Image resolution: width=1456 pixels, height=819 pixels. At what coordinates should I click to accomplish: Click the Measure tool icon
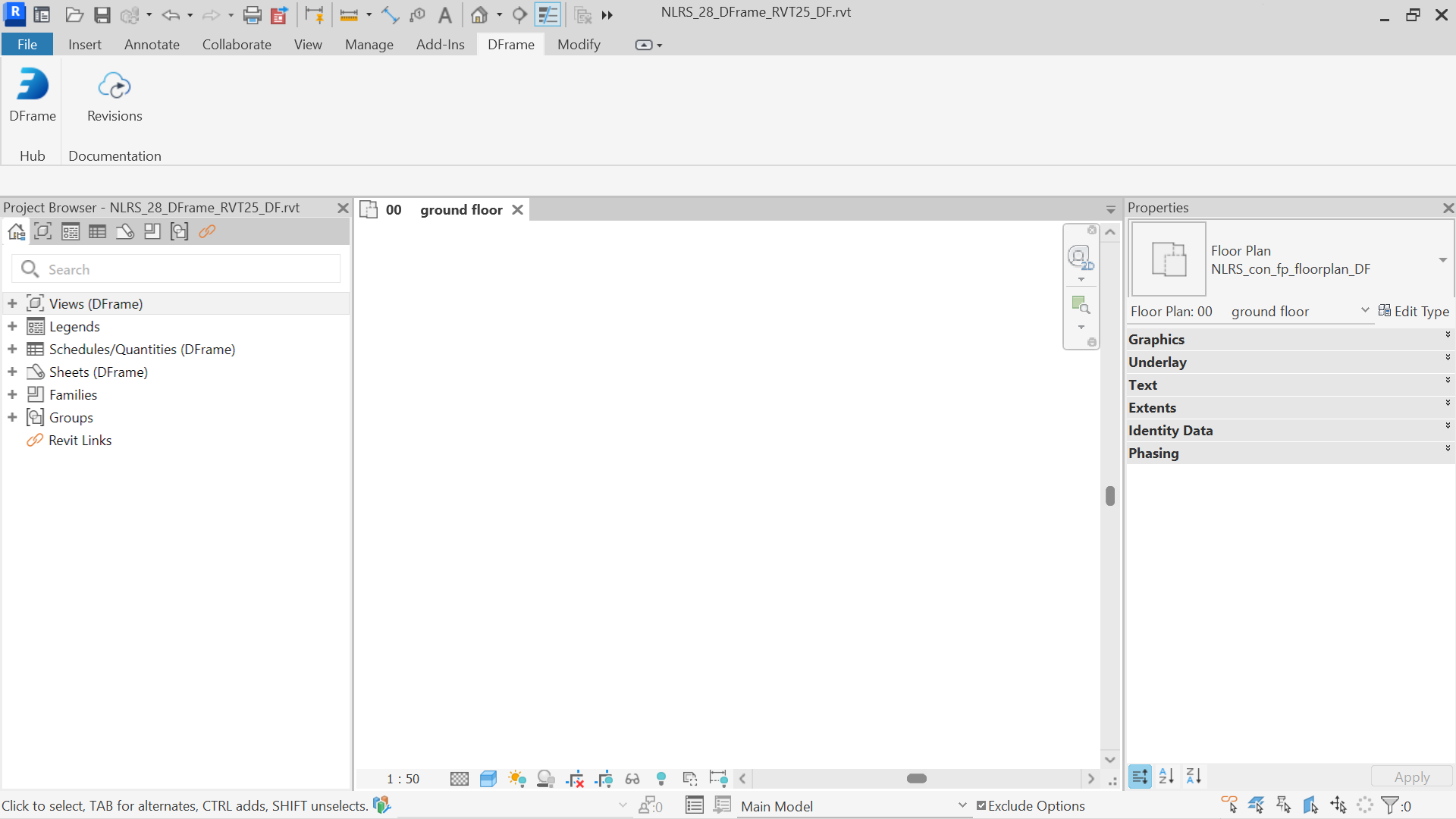pos(349,14)
